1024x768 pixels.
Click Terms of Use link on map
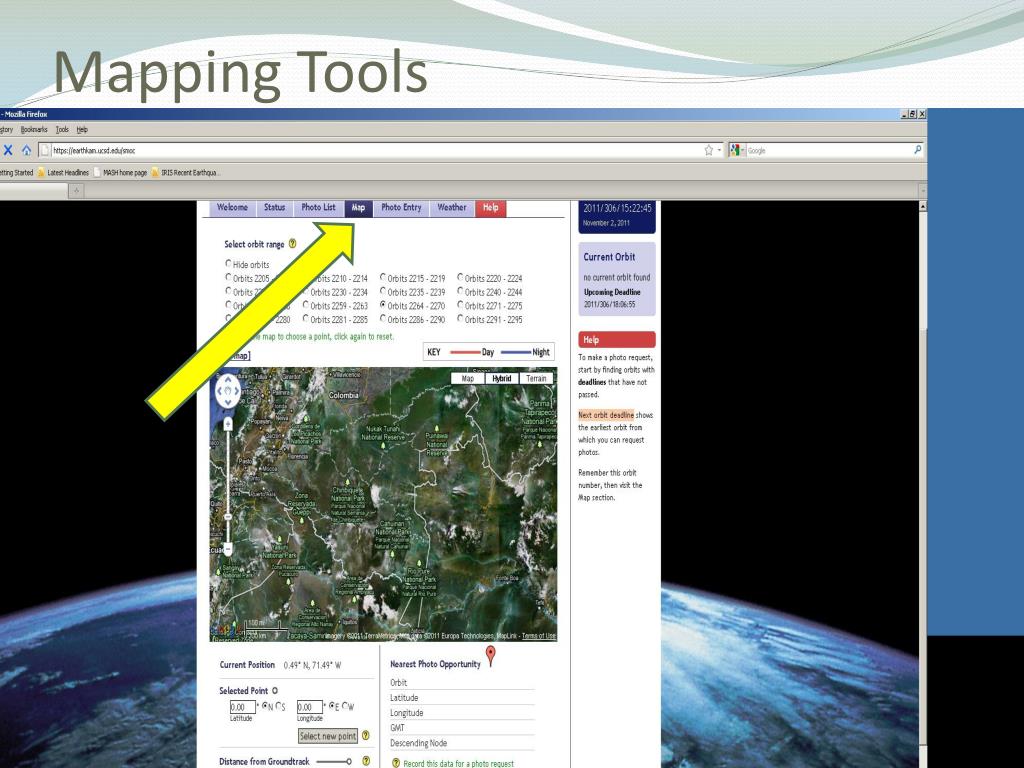coord(539,635)
